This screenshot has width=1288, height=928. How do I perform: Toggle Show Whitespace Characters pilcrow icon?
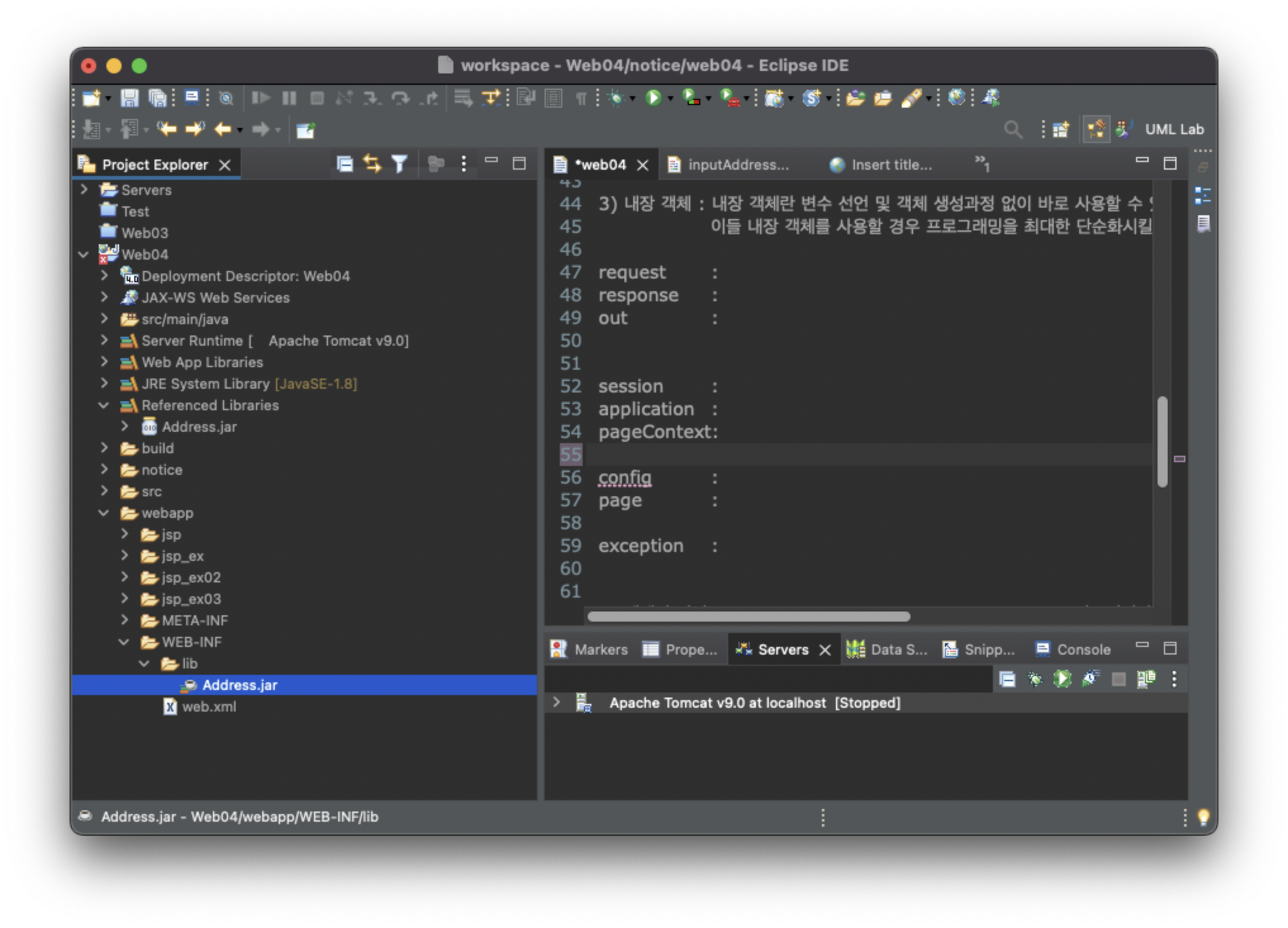click(x=581, y=98)
